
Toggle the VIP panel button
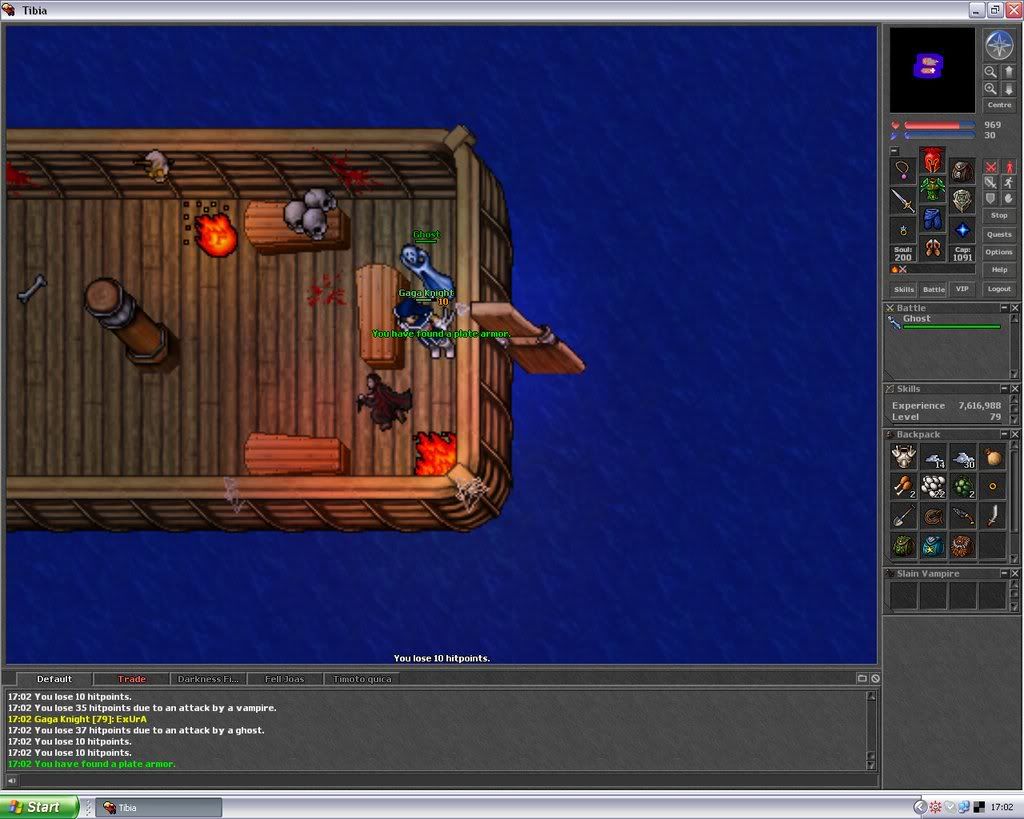pyautogui.click(x=962, y=289)
